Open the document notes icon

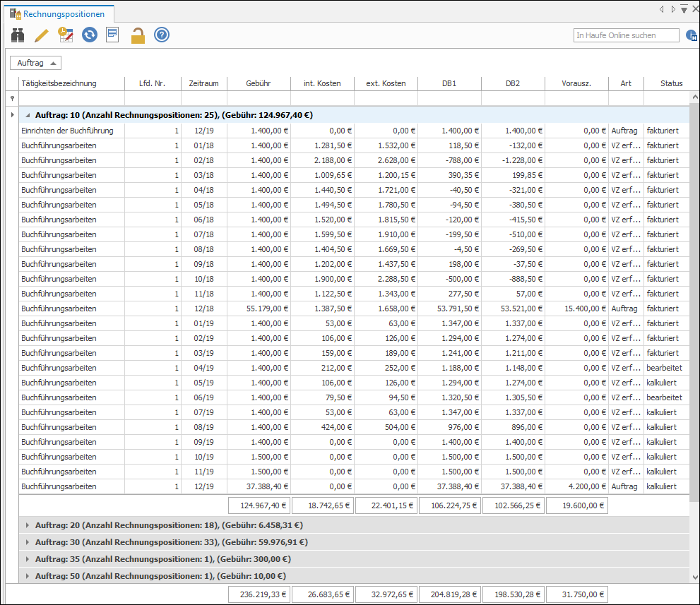112,35
